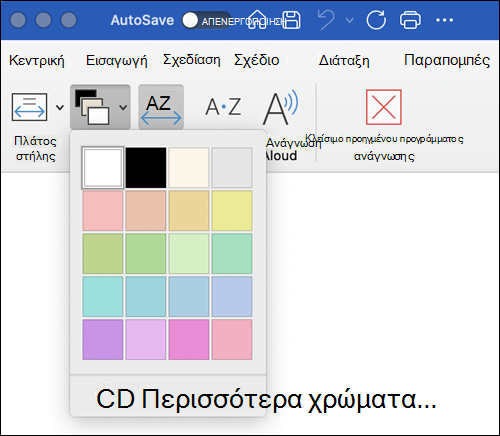Screen dimensions: 500x436
Task: Start Read Aloud with the A speaker icon
Action: coord(280,107)
